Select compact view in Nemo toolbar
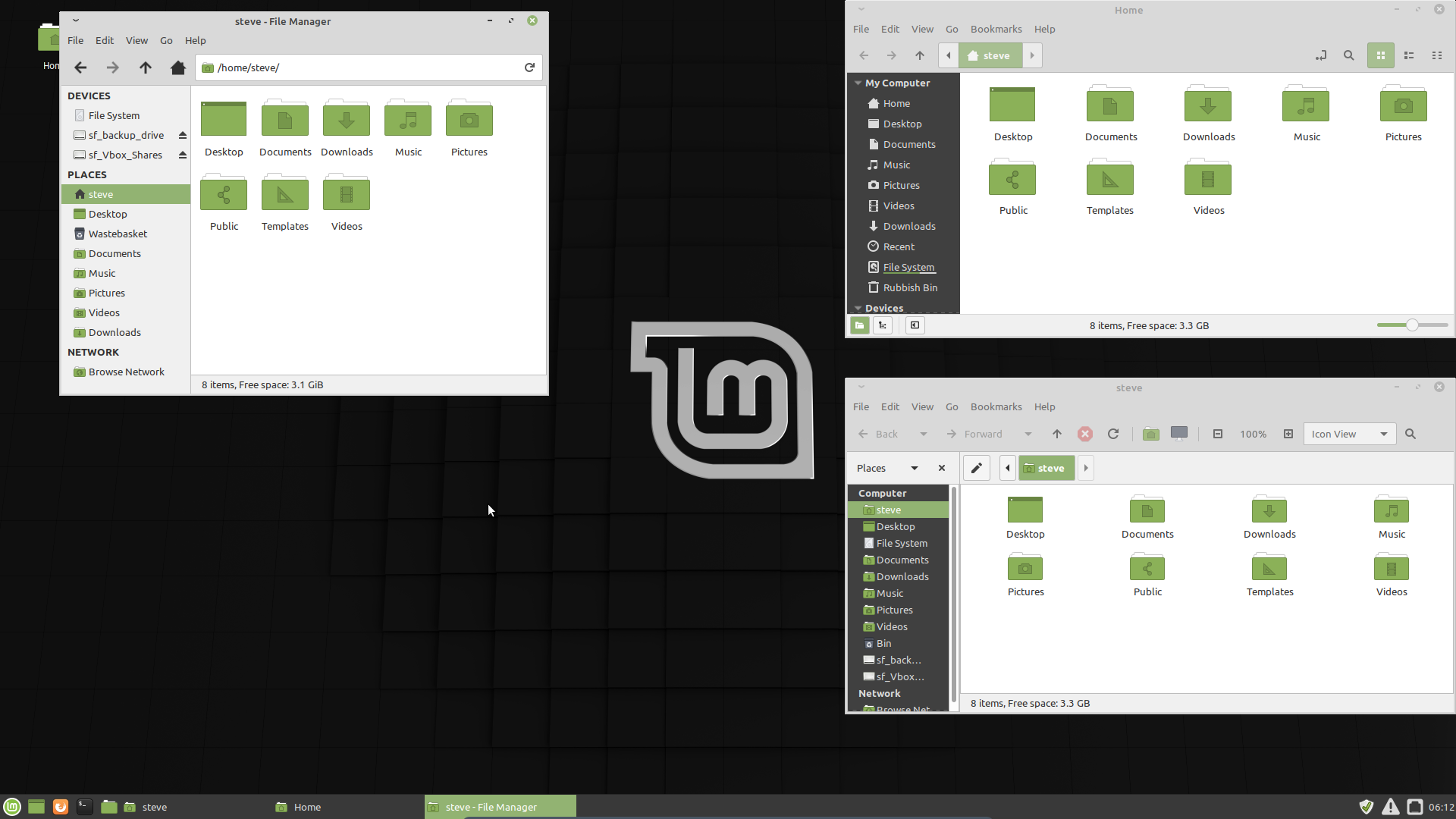The width and height of the screenshot is (1456, 819). (1438, 55)
